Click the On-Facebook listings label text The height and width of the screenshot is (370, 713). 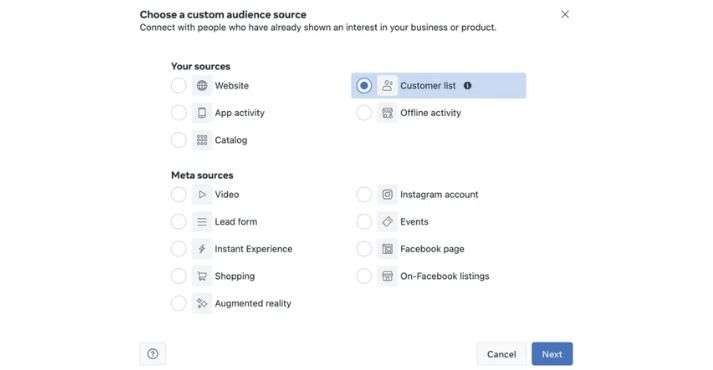click(445, 276)
